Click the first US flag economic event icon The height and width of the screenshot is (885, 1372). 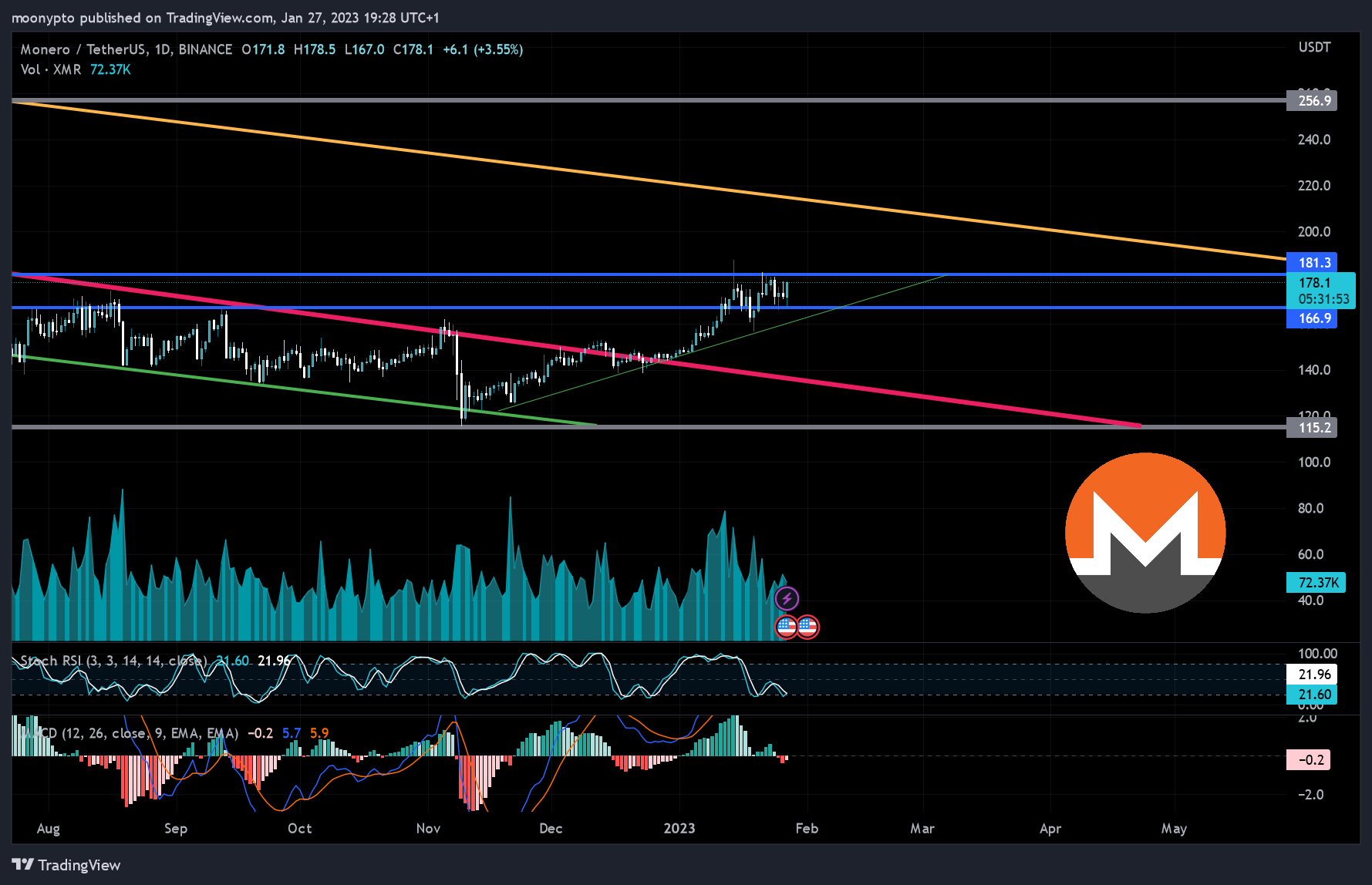[x=786, y=628]
